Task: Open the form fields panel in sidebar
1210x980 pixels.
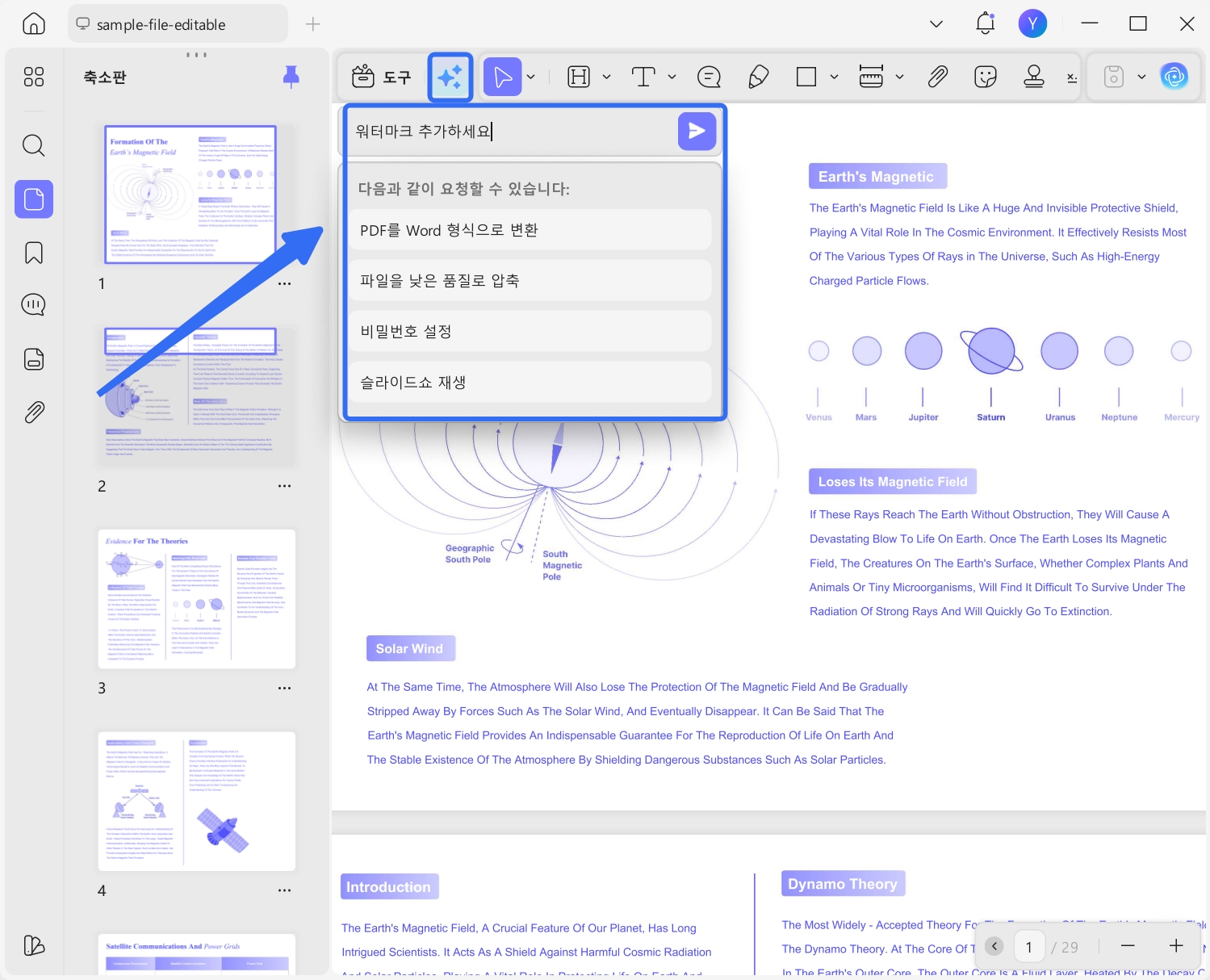Action: (x=34, y=359)
